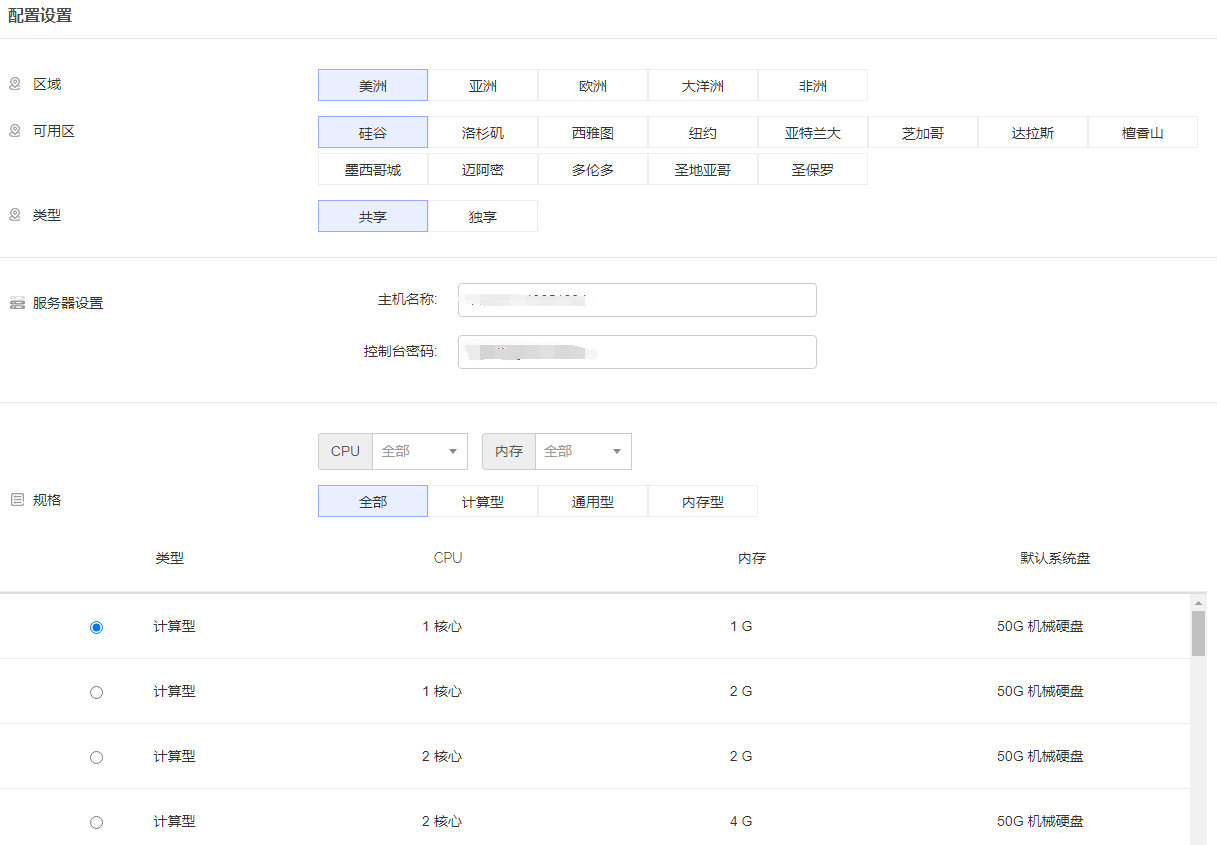
Task: Open the CPU filter dropdown
Action: coord(419,451)
